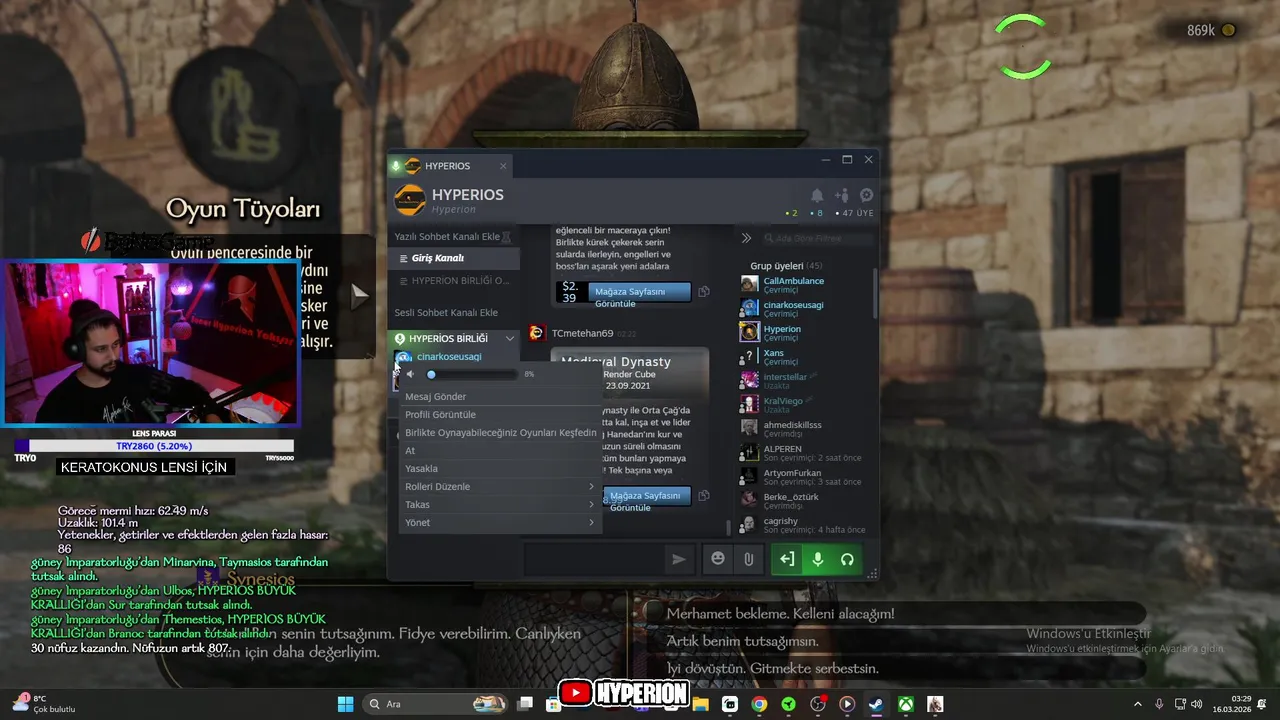Image resolution: width=1280 pixels, height=720 pixels.
Task: Click the weather widget on taskbar
Action: click(x=44, y=704)
